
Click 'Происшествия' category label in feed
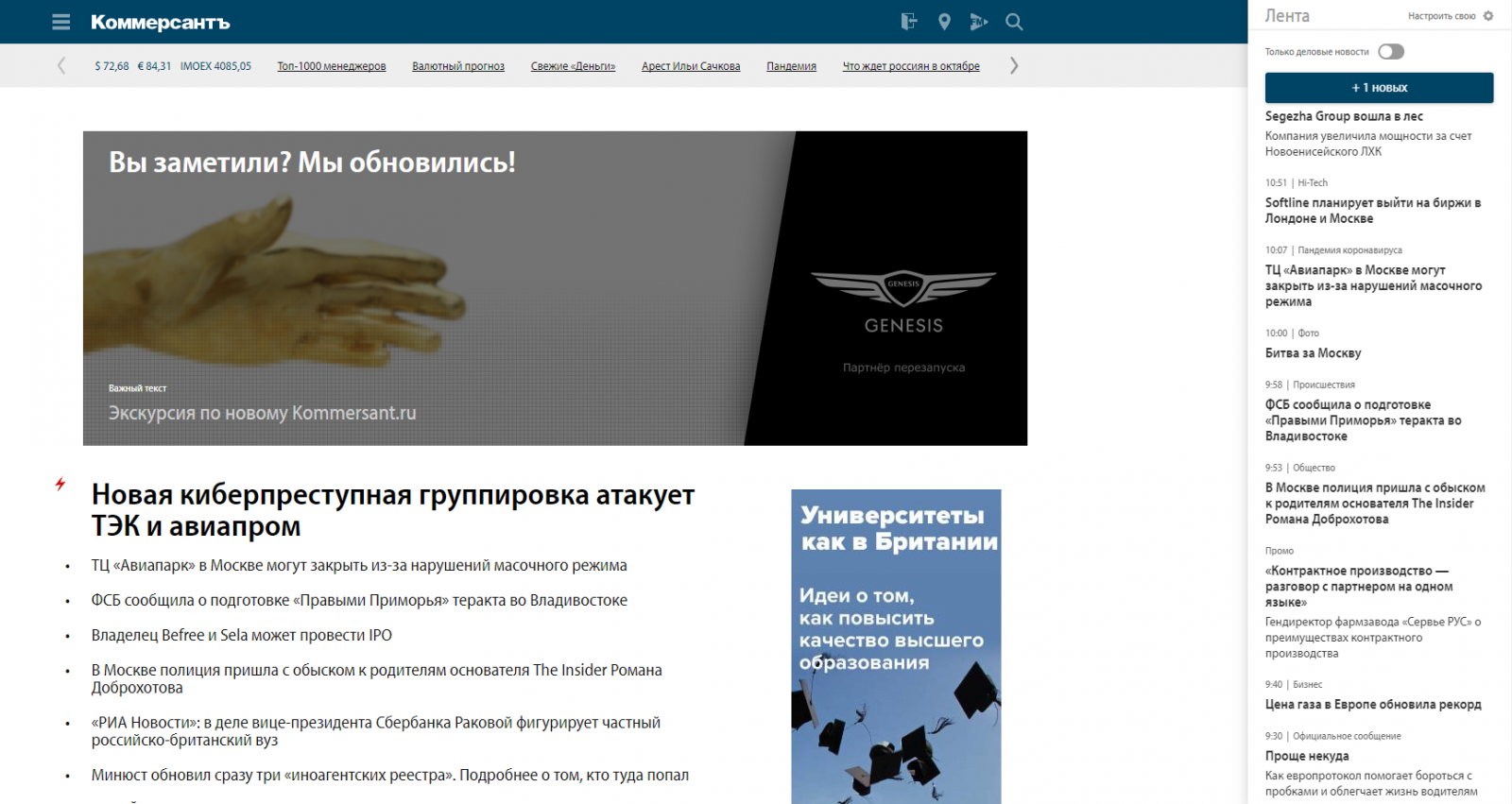pyautogui.click(x=1323, y=385)
